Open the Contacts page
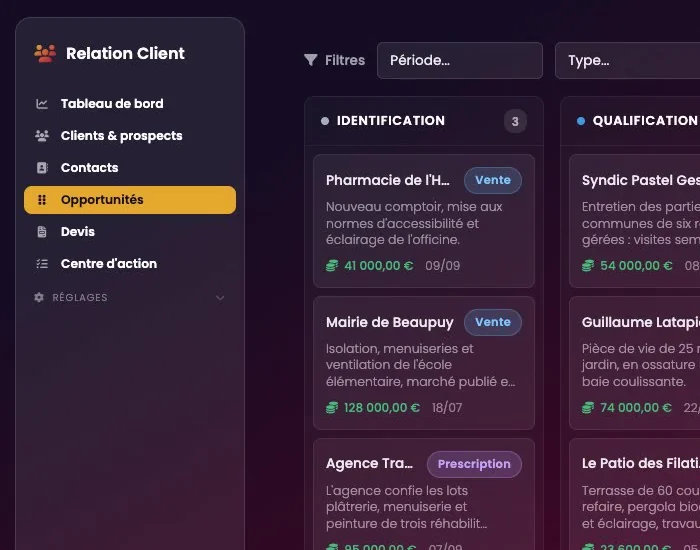The image size is (700, 550). (x=130, y=168)
